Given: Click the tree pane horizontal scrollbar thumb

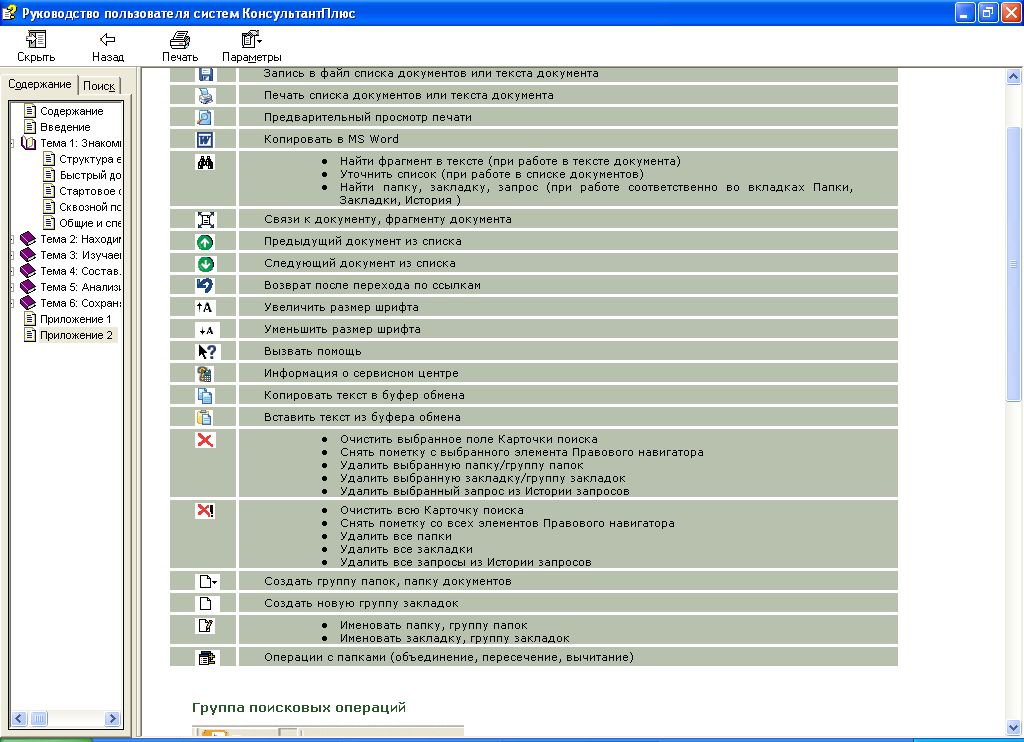Looking at the screenshot, I should point(39,718).
